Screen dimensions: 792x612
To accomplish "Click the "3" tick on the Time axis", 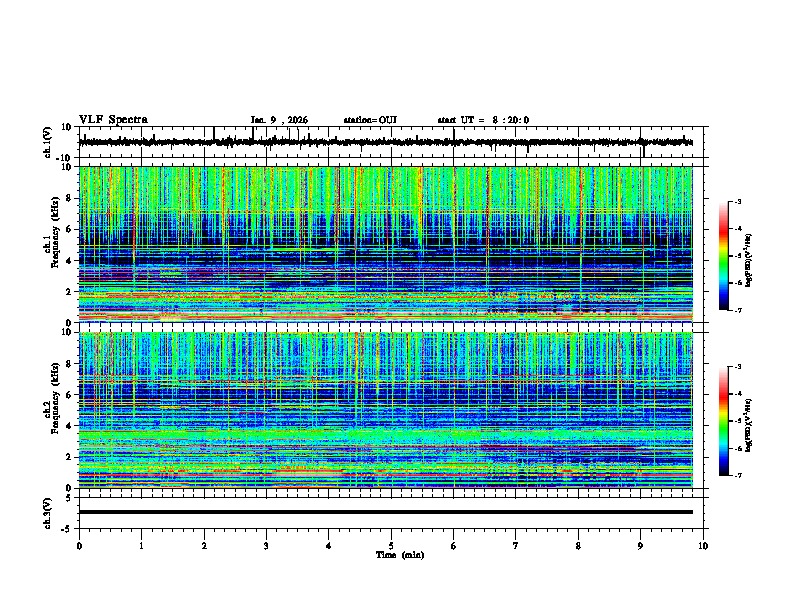I will click(x=266, y=546).
